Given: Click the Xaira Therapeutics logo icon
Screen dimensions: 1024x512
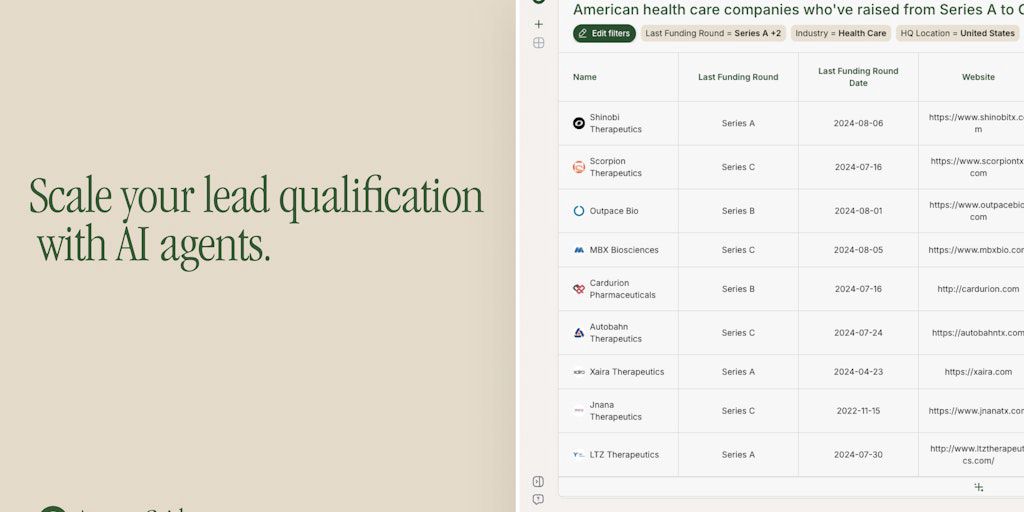Looking at the screenshot, I should click(579, 372).
